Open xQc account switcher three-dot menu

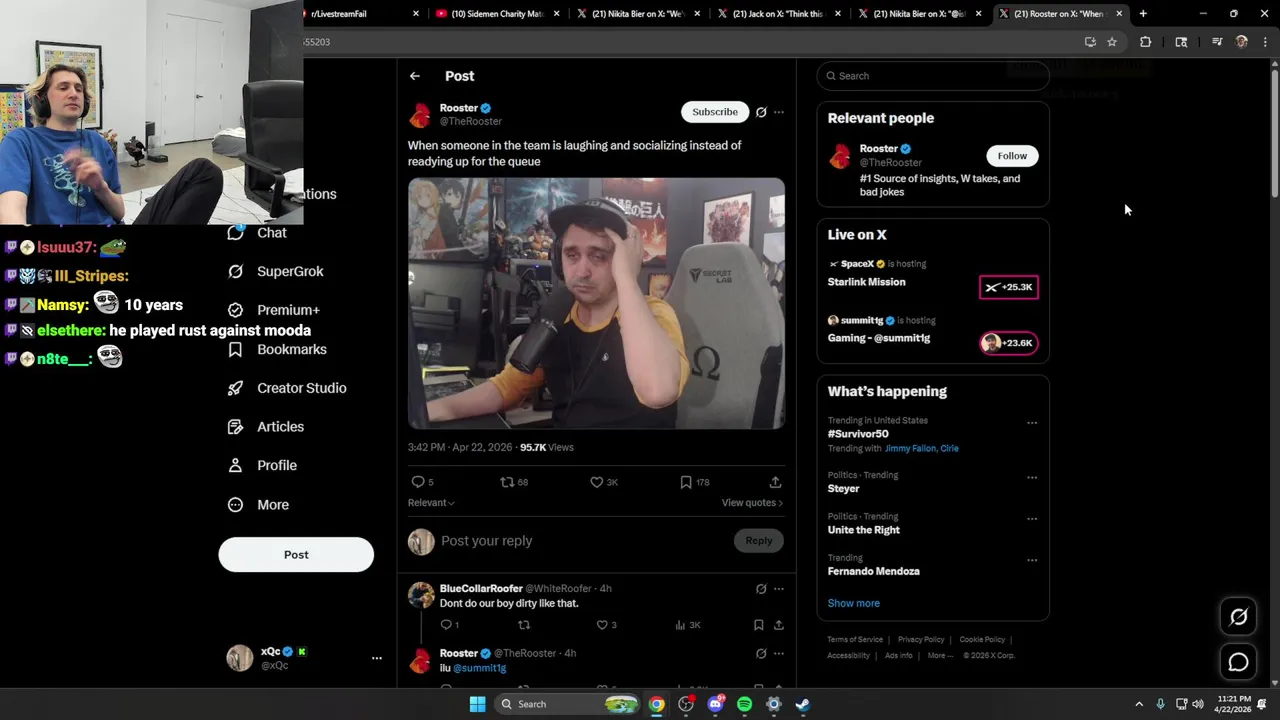pyautogui.click(x=377, y=658)
